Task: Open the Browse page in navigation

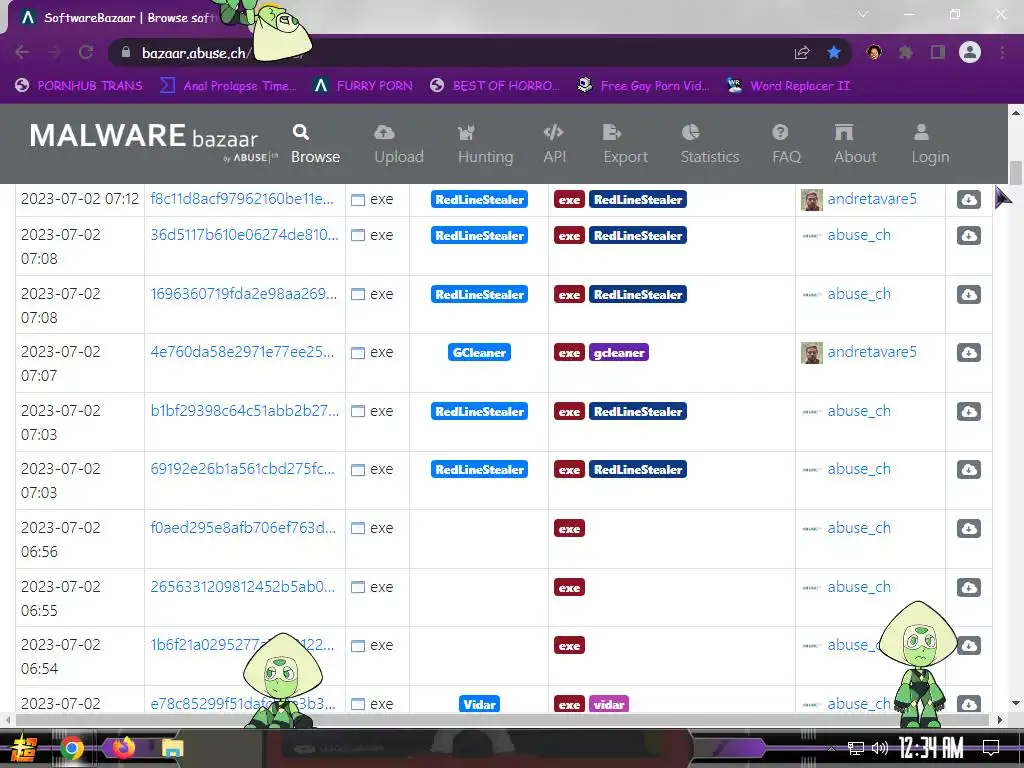Action: (x=315, y=144)
